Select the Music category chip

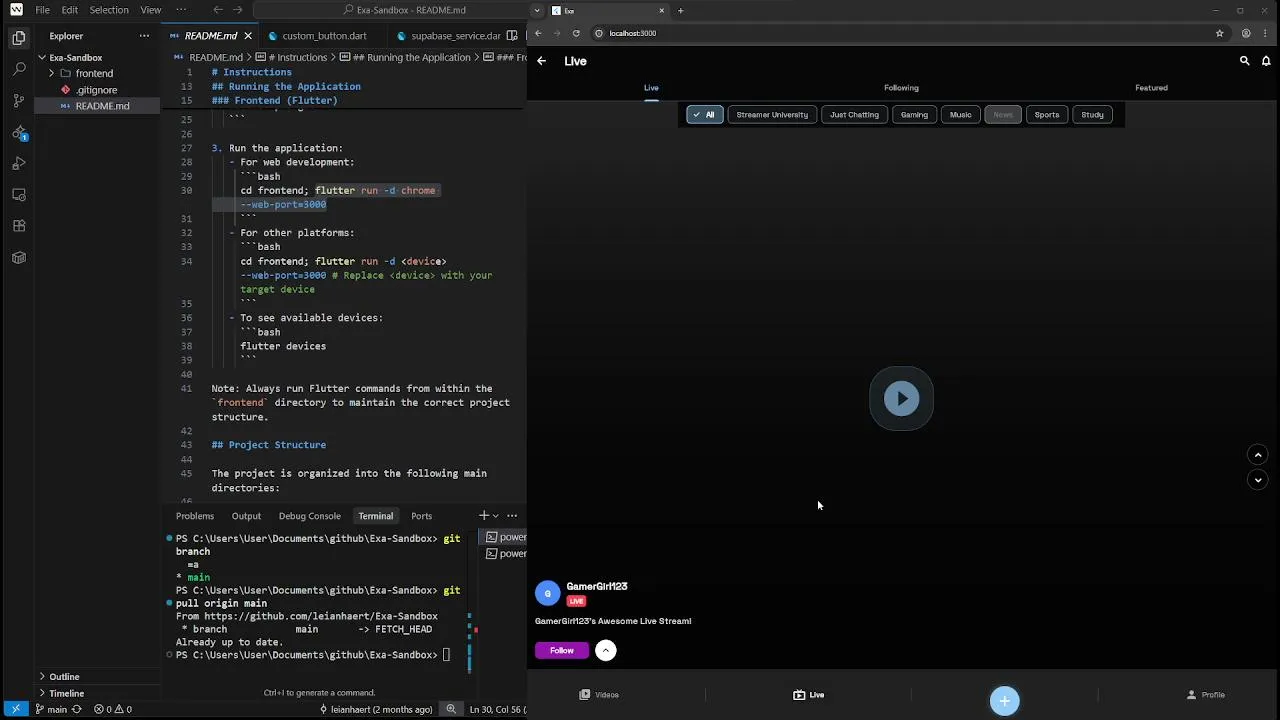click(x=961, y=115)
